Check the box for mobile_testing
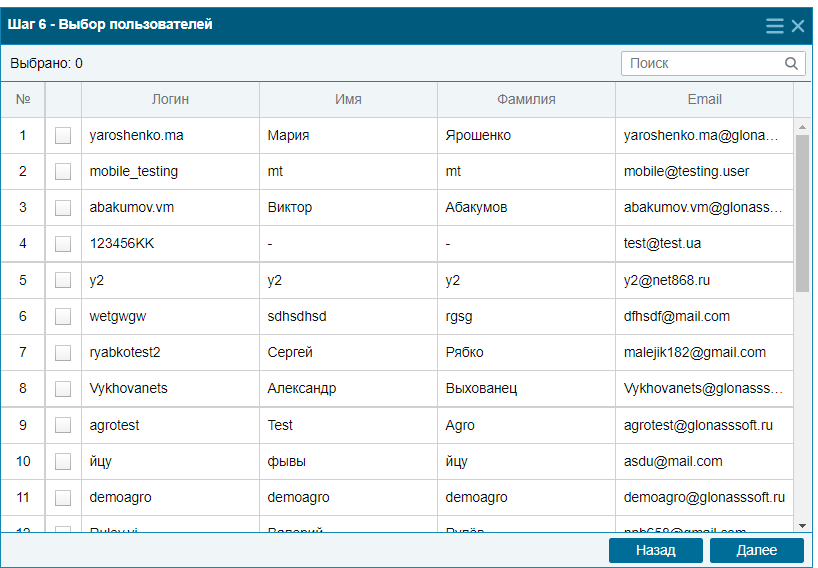Screen dimensions: 818x568 click(63, 172)
